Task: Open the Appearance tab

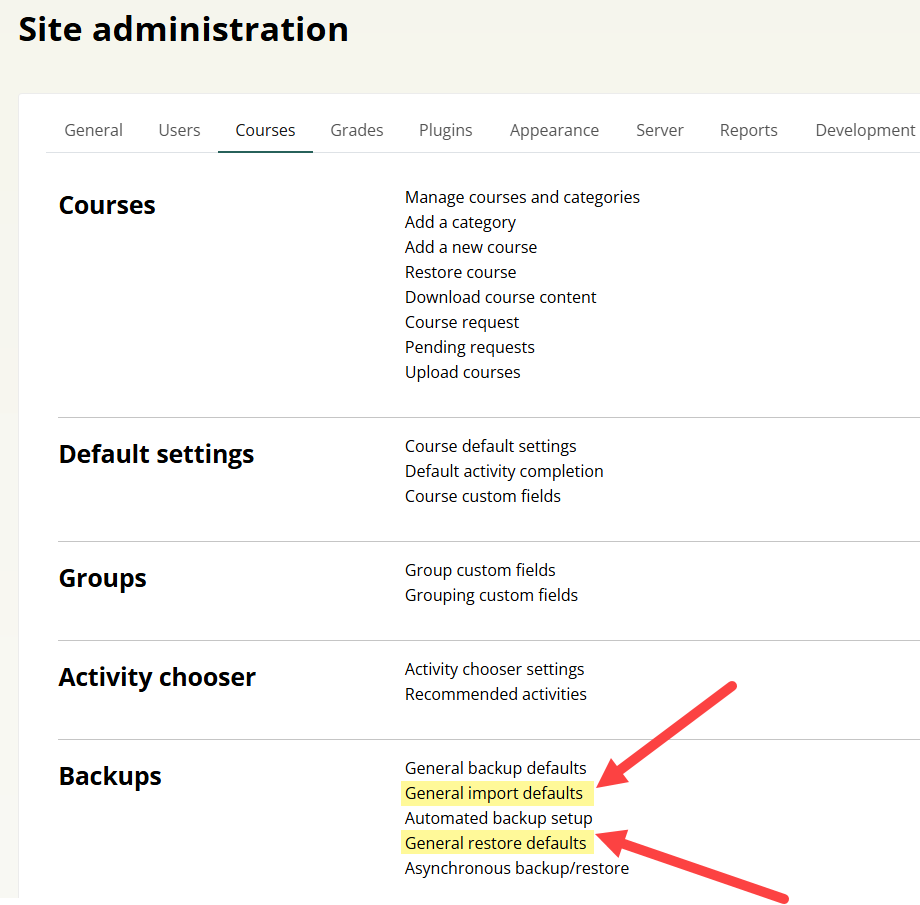Action: (x=554, y=130)
